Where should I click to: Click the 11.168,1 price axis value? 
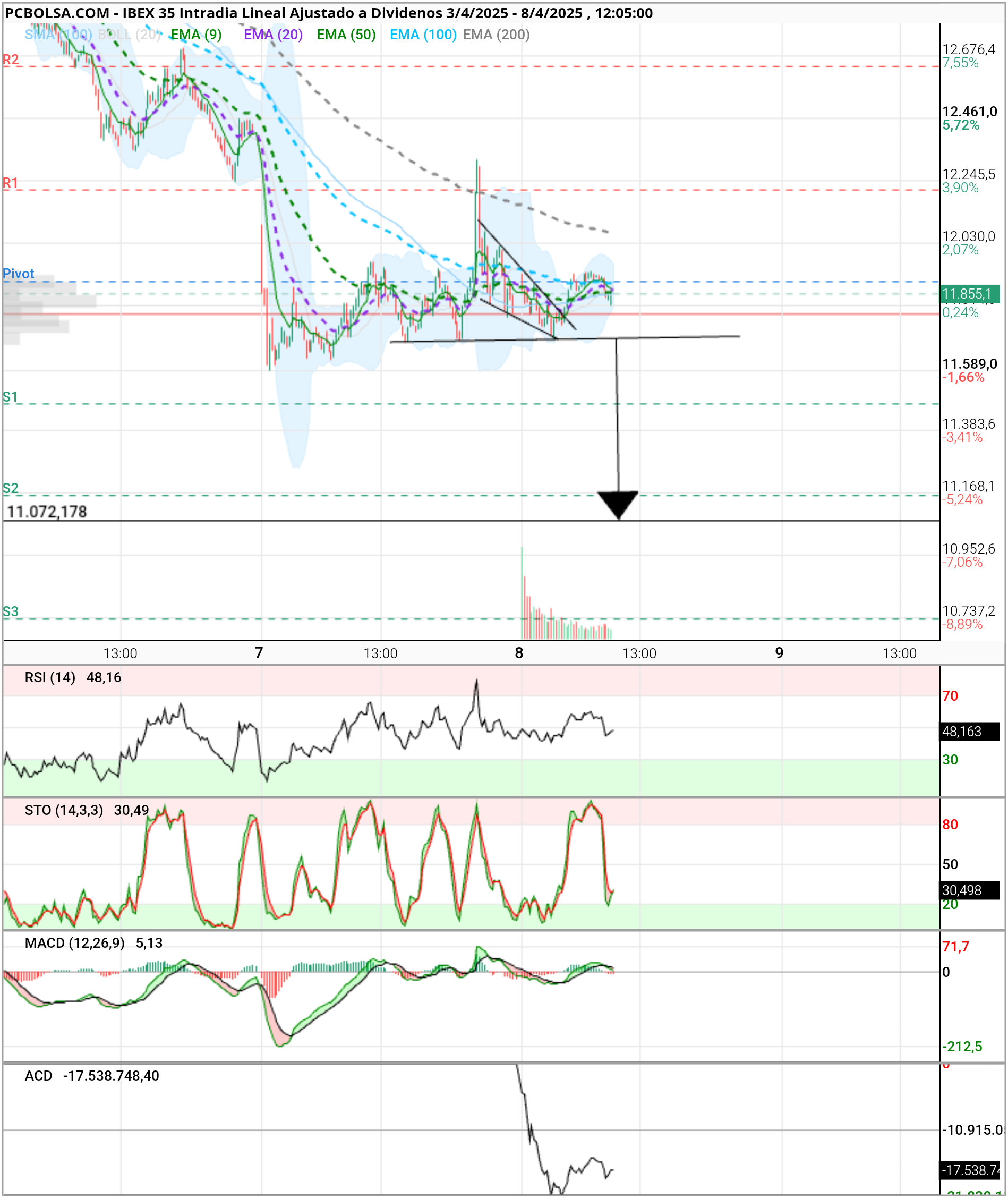tap(969, 486)
